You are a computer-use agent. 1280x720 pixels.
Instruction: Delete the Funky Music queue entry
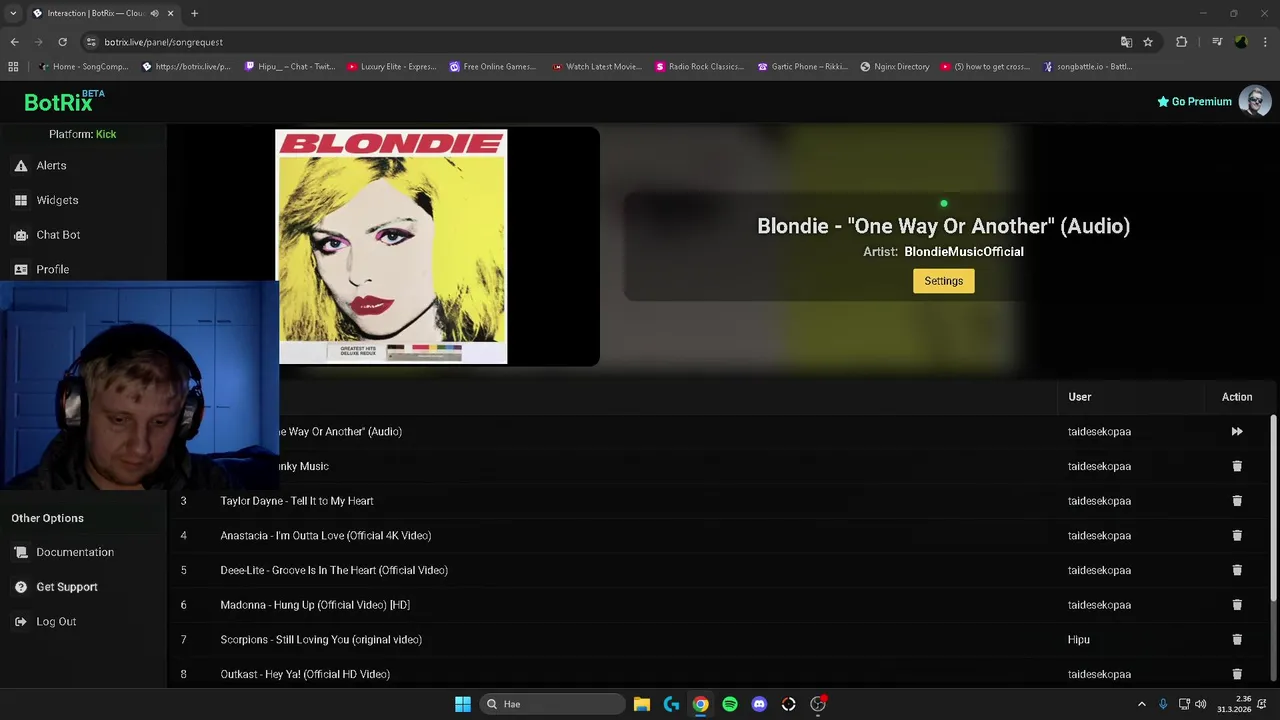(x=1237, y=466)
